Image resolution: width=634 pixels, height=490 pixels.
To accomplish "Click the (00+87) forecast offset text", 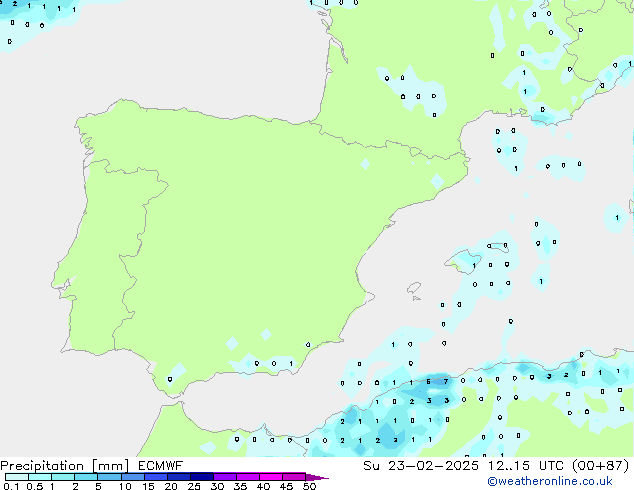I will point(601,466).
